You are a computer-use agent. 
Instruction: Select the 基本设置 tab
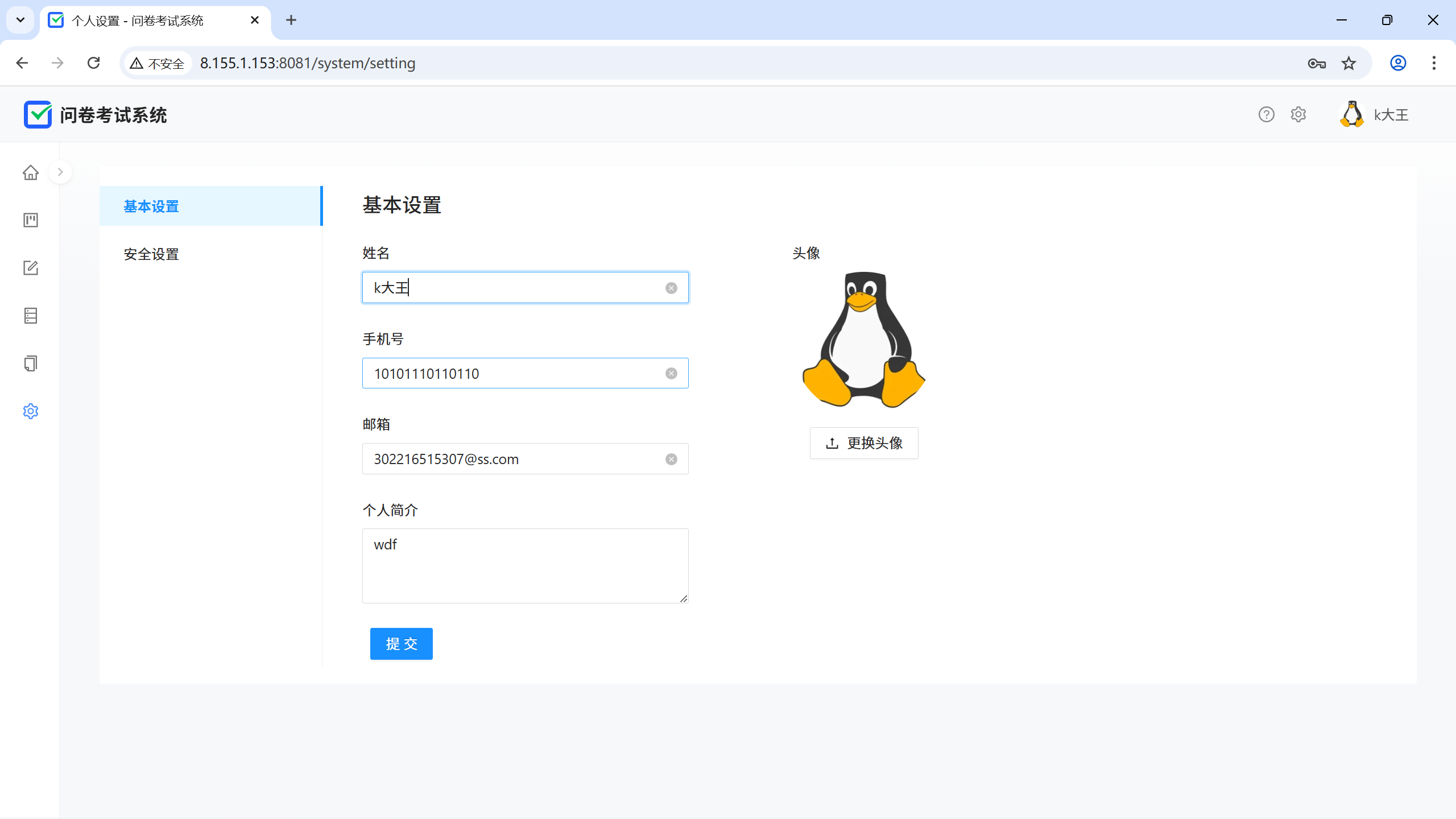[151, 206]
